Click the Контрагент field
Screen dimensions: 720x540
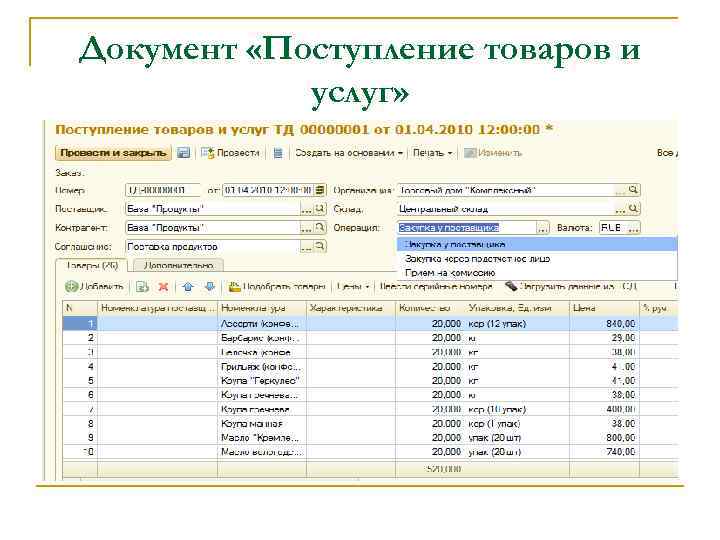213,228
